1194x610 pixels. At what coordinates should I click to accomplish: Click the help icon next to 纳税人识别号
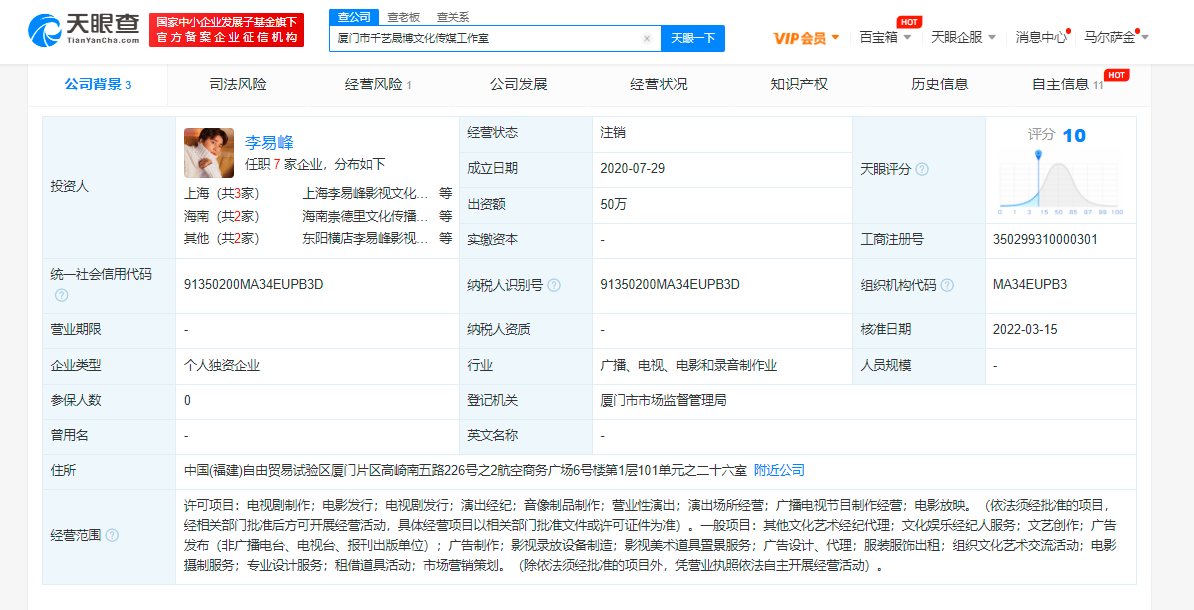point(554,285)
